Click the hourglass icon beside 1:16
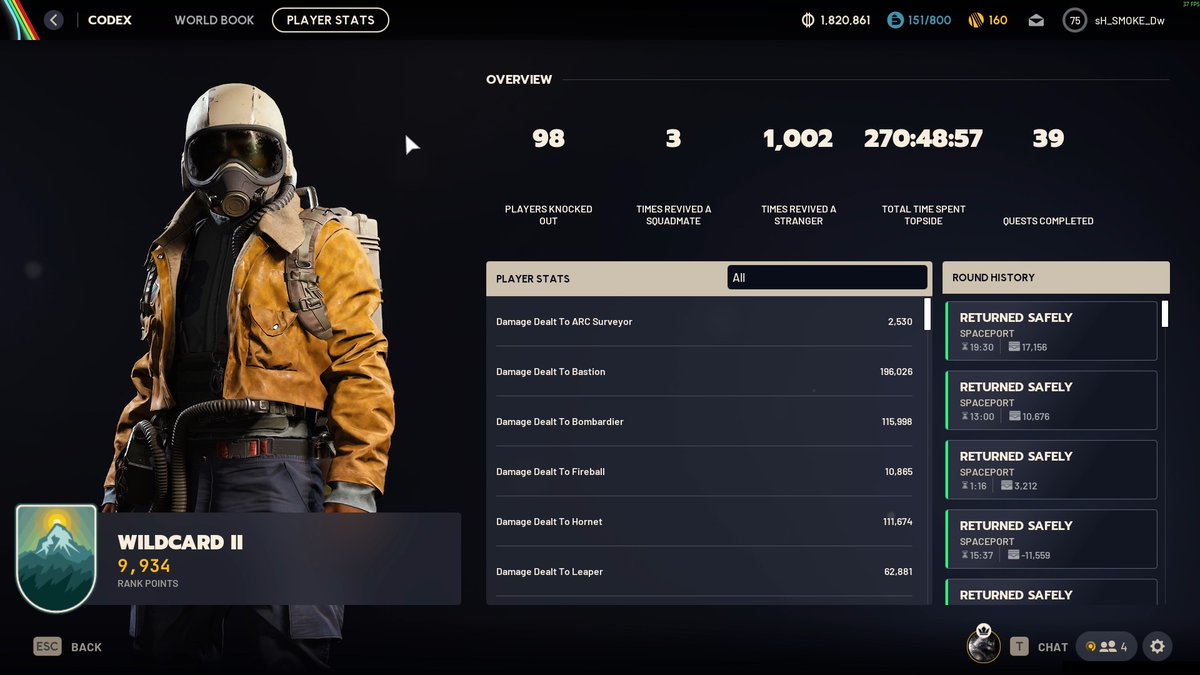 click(x=965, y=486)
